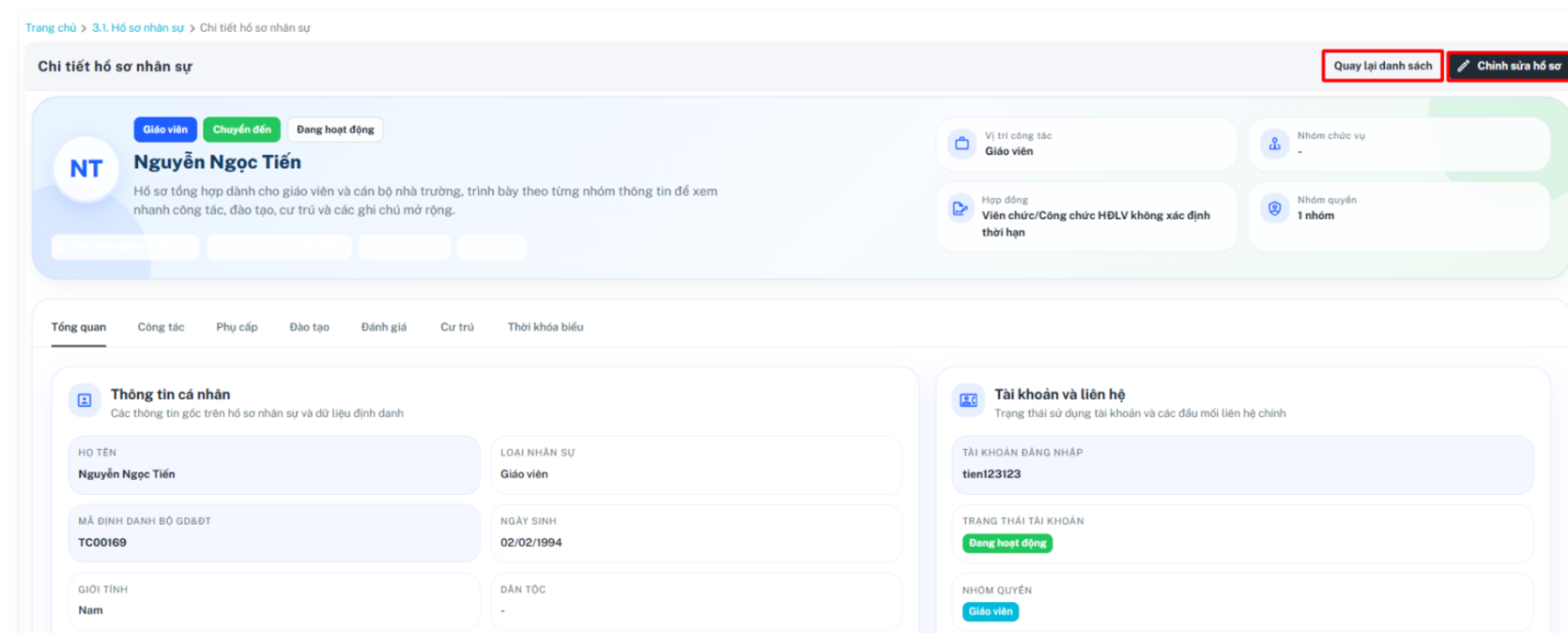Screen dimensions: 1568x633
Task: Click the Dân tộc field card
Action: coord(696,600)
